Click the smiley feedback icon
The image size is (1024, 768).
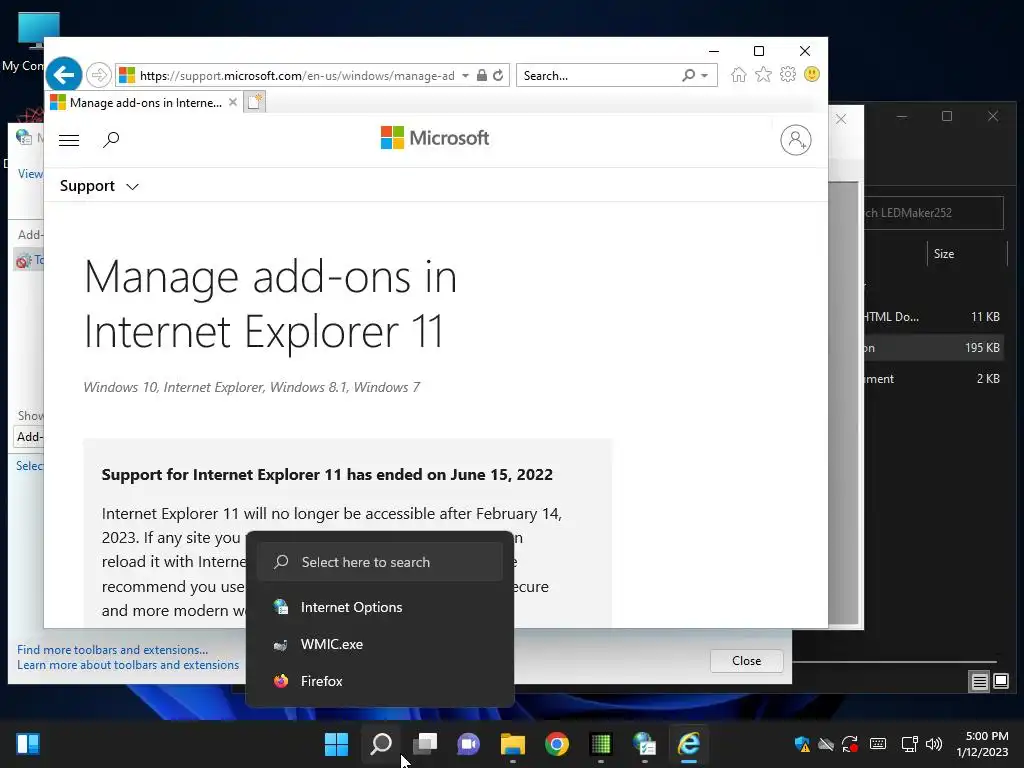812,74
